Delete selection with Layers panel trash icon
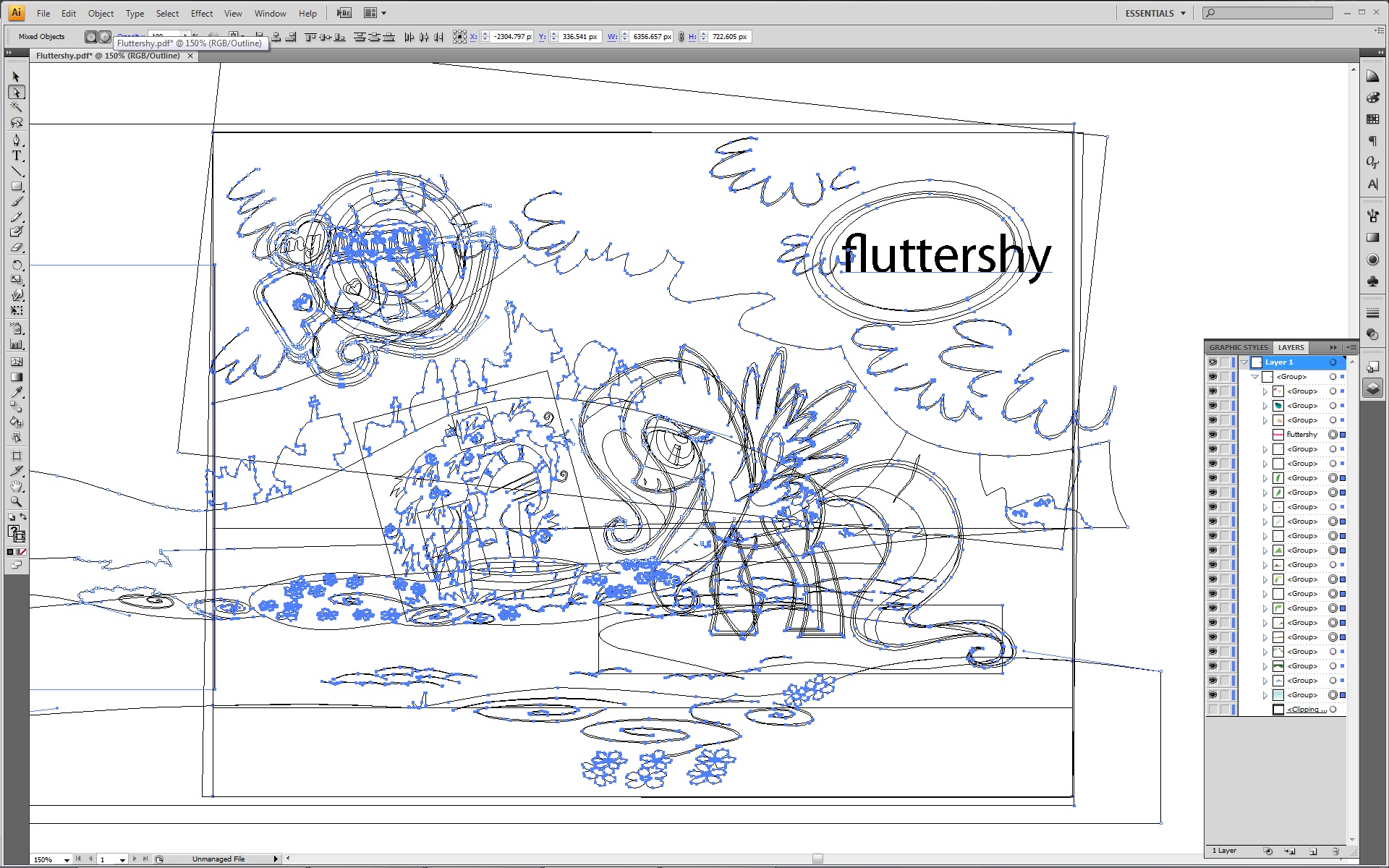1389x868 pixels. tap(1335, 851)
